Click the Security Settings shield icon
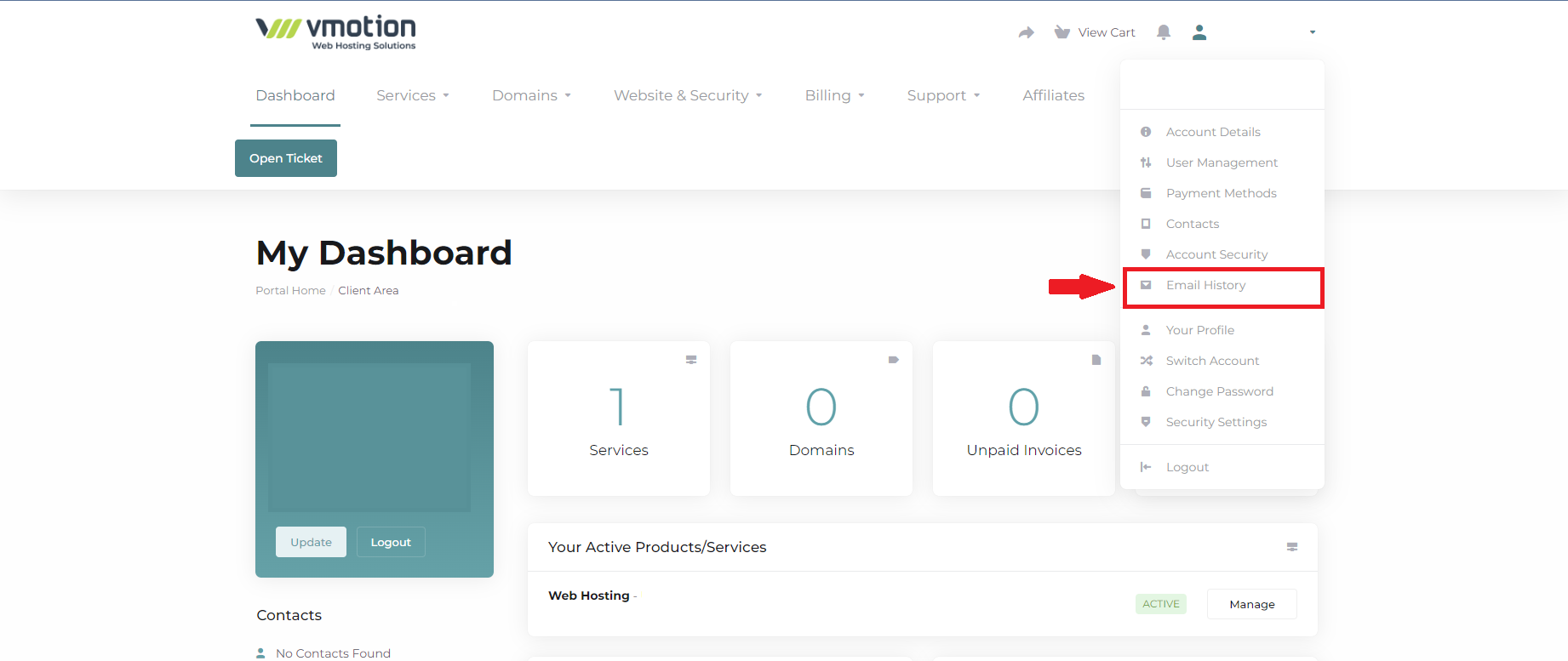 tap(1146, 422)
